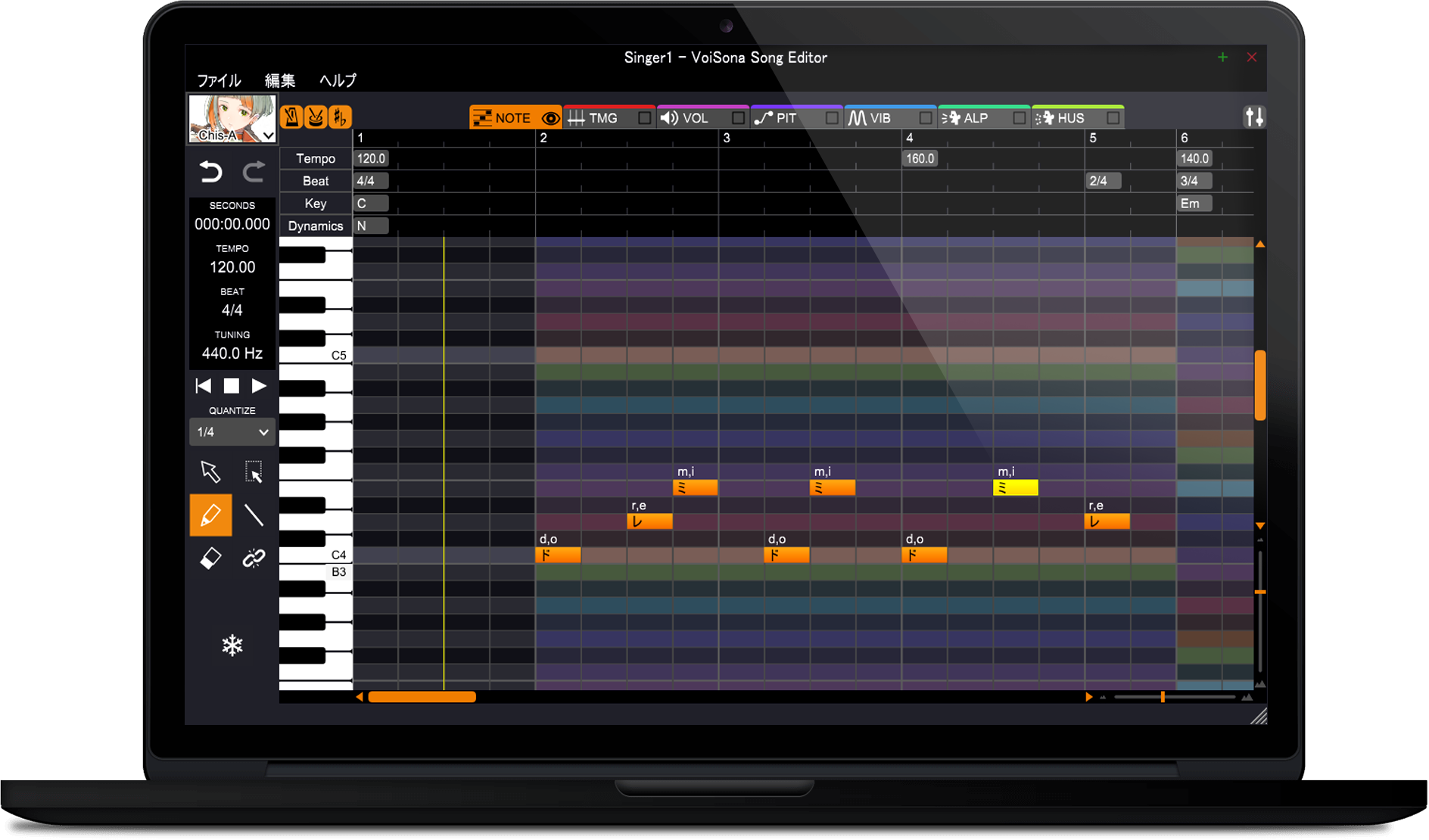Switch to the PIT tab
This screenshot has height=840, width=1429.
pos(786,118)
